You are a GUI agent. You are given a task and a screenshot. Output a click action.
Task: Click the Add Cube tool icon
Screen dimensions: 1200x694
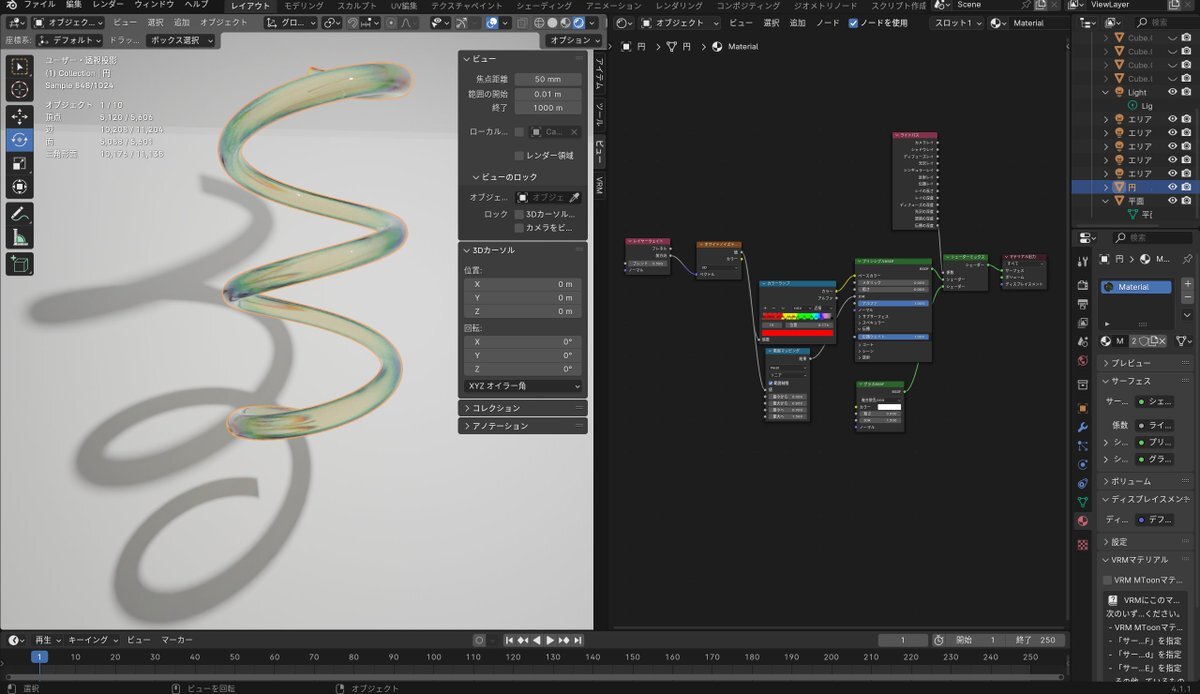click(x=20, y=265)
